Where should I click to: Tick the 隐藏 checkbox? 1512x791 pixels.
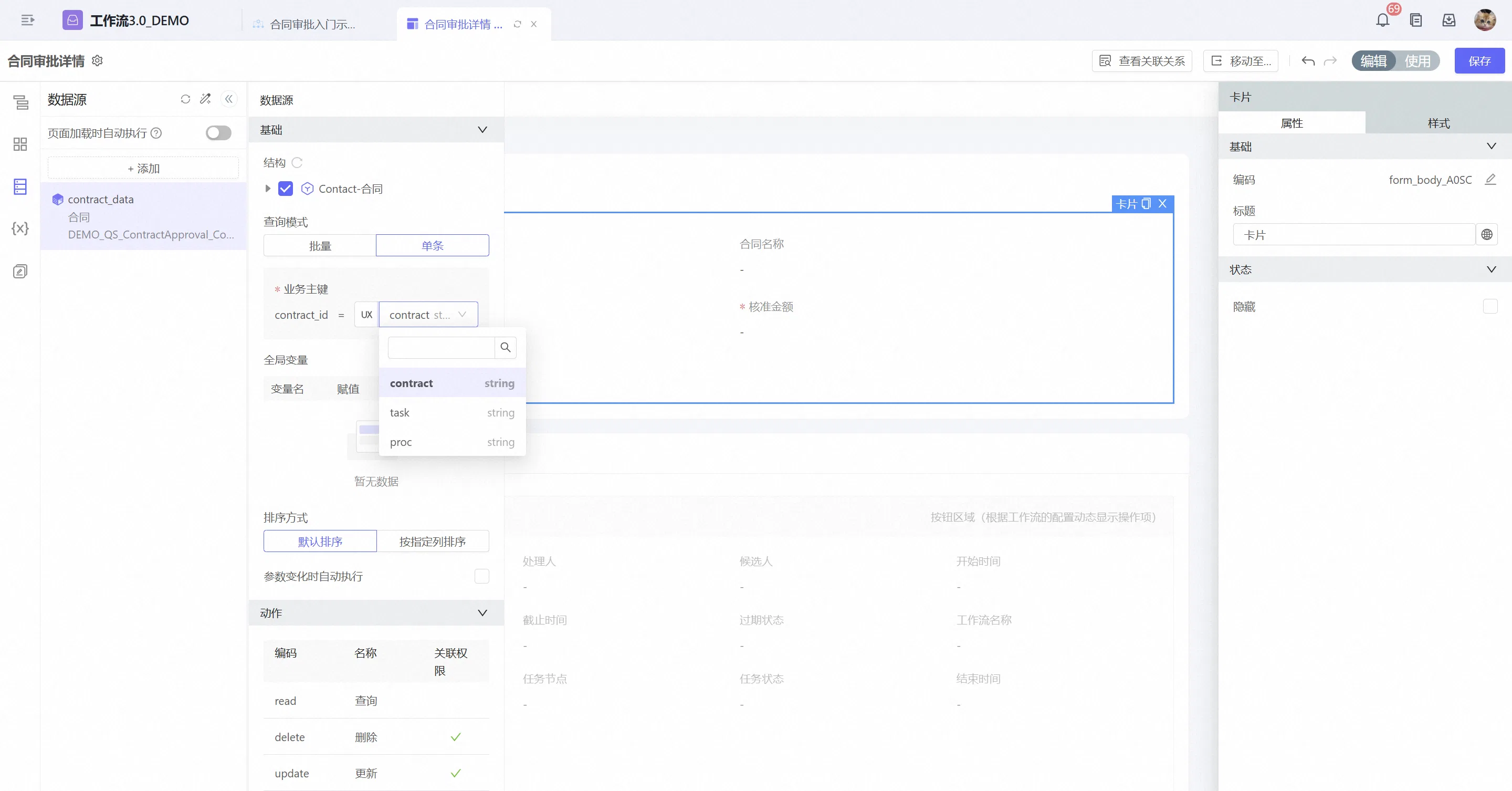pyautogui.click(x=1490, y=307)
